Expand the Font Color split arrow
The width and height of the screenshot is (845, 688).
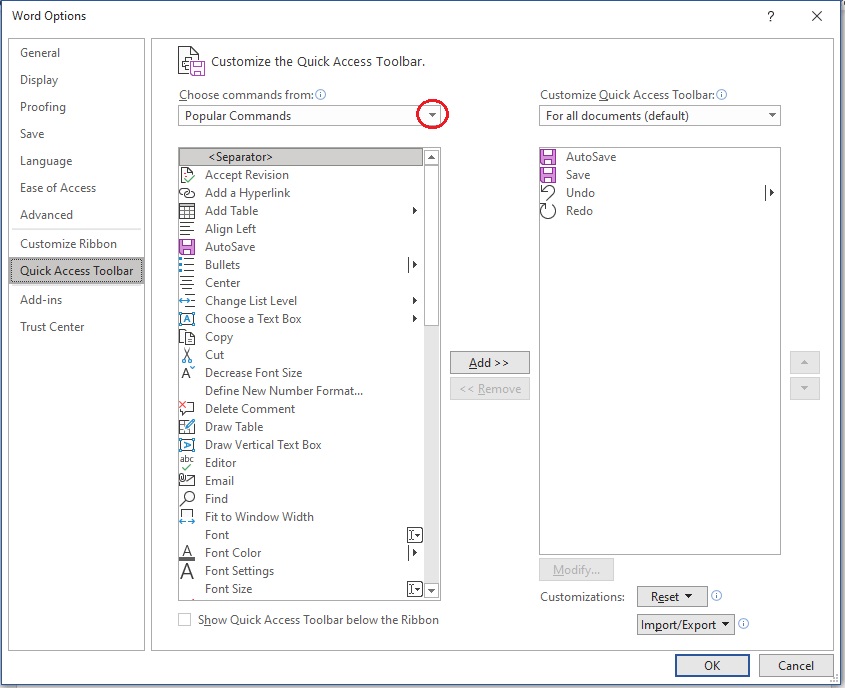413,553
